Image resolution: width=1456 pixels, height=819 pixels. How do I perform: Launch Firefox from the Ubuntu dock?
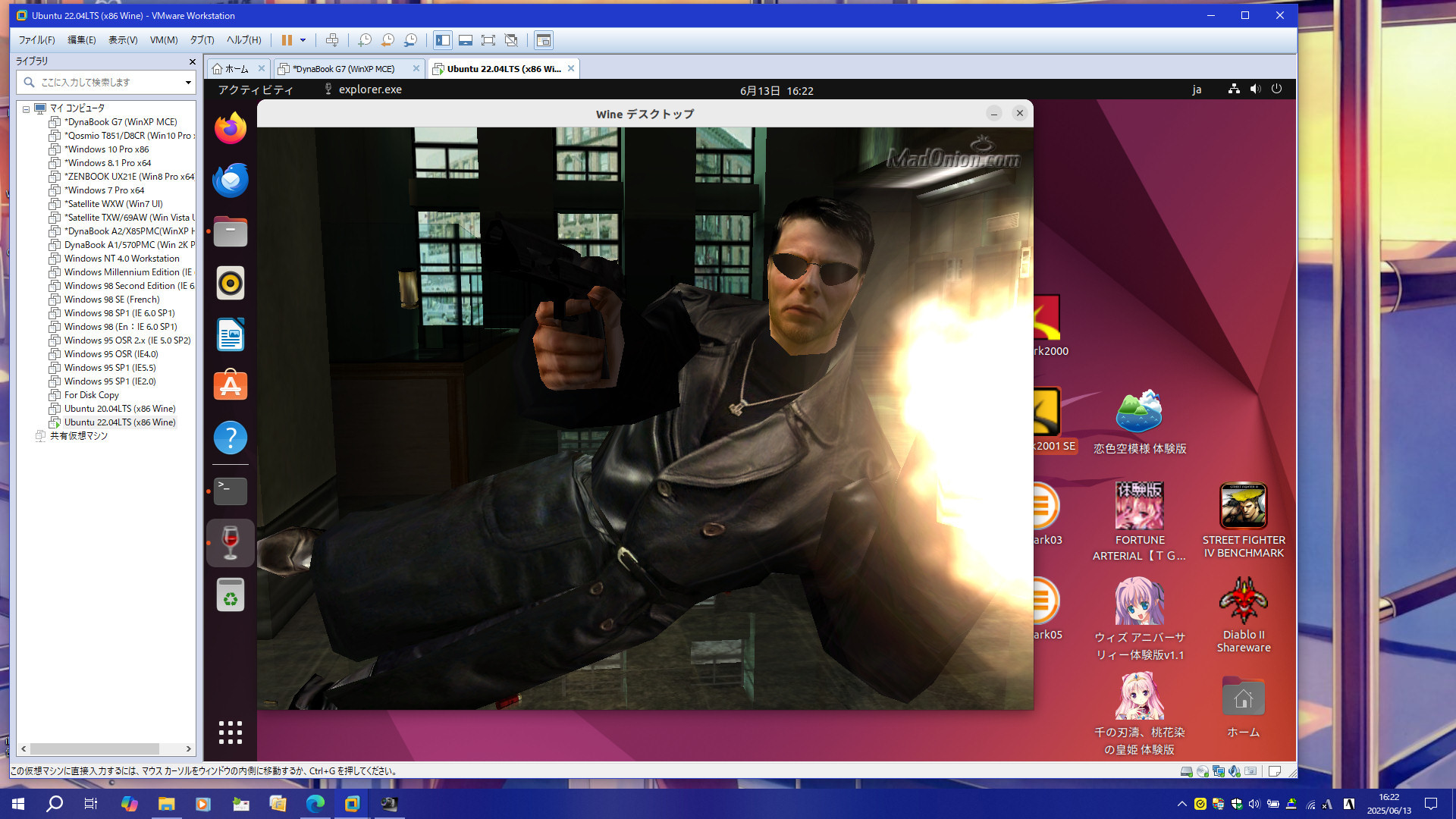[231, 128]
